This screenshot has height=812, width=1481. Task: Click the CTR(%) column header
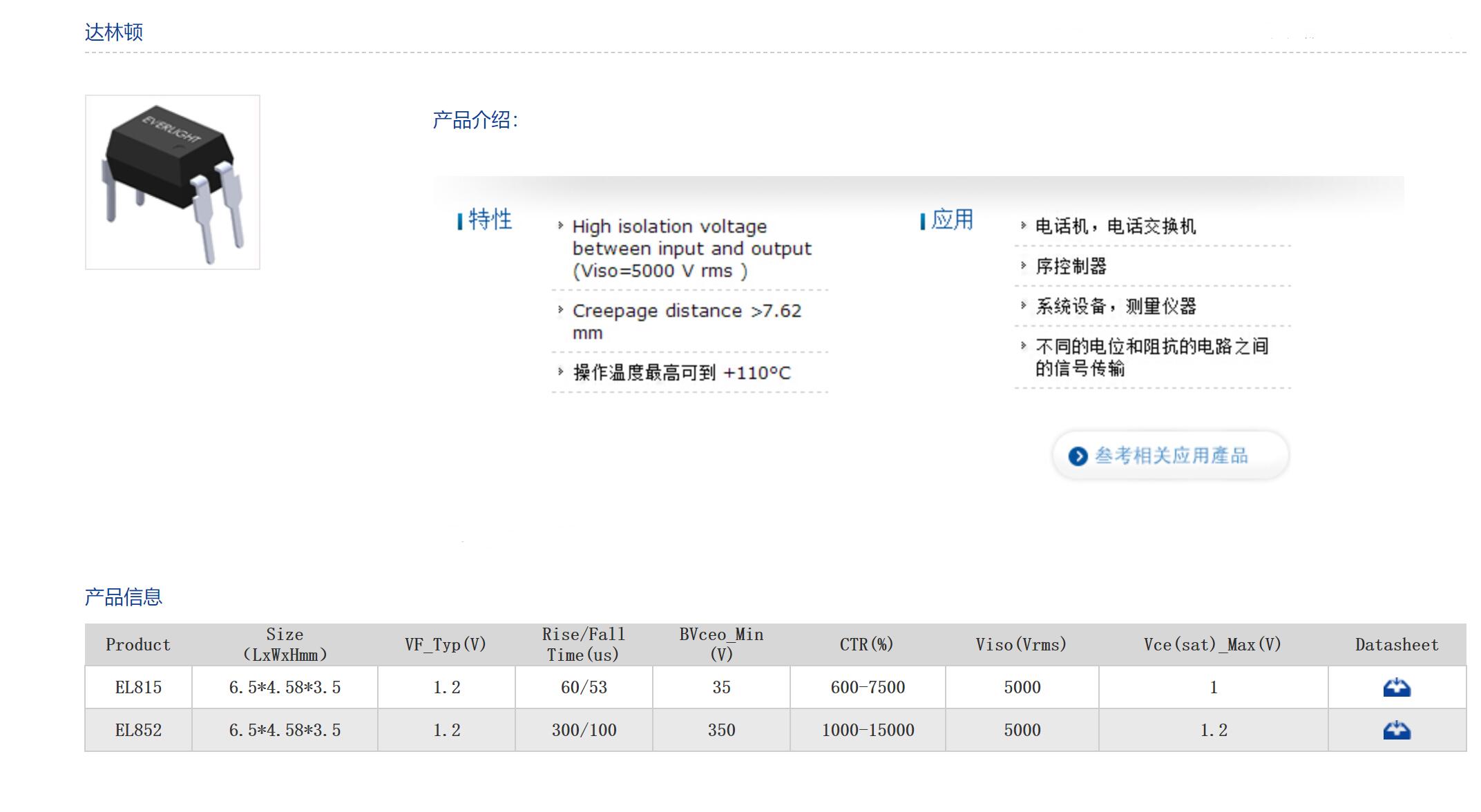pos(867,645)
